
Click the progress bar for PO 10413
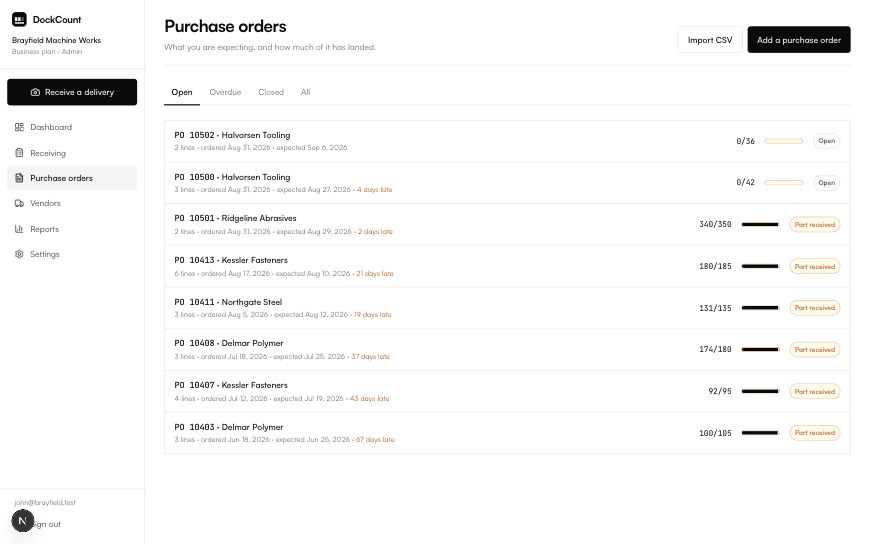pyautogui.click(x=761, y=266)
